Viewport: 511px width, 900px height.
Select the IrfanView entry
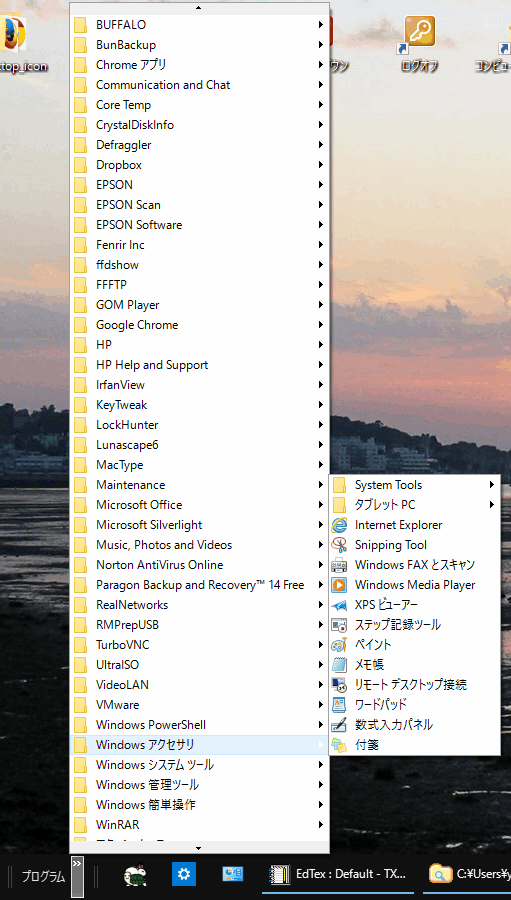pos(199,385)
